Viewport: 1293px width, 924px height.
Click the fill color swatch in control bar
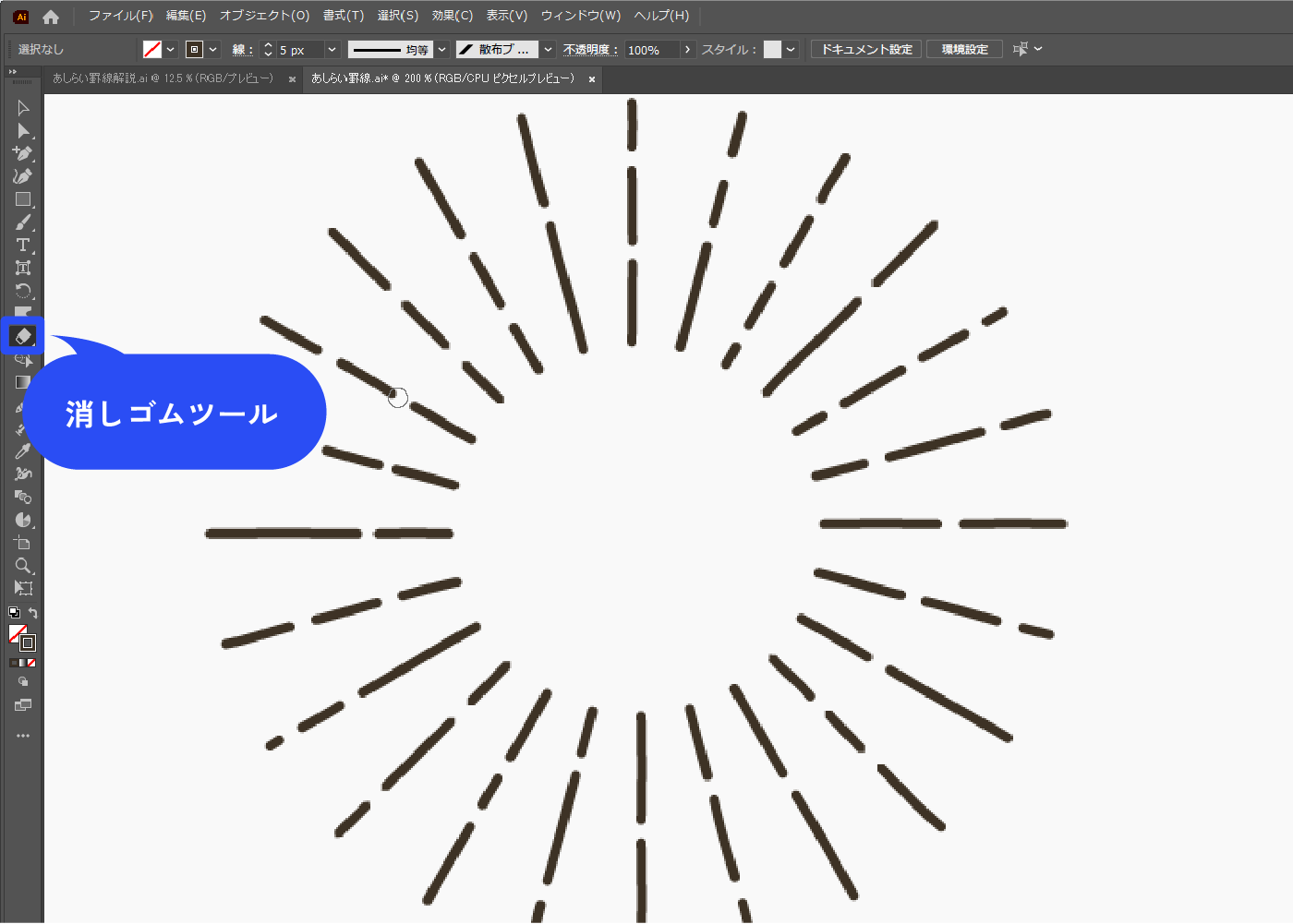(x=152, y=50)
